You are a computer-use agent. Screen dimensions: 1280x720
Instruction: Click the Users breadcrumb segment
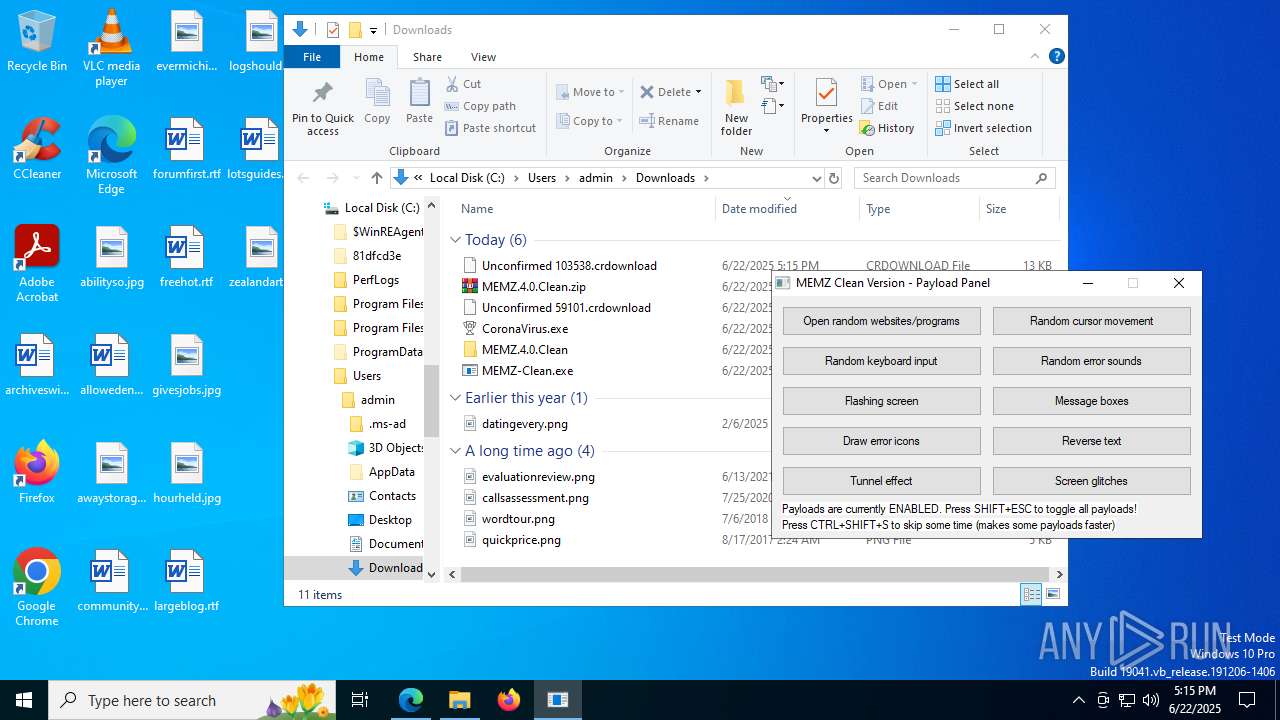[x=541, y=178]
